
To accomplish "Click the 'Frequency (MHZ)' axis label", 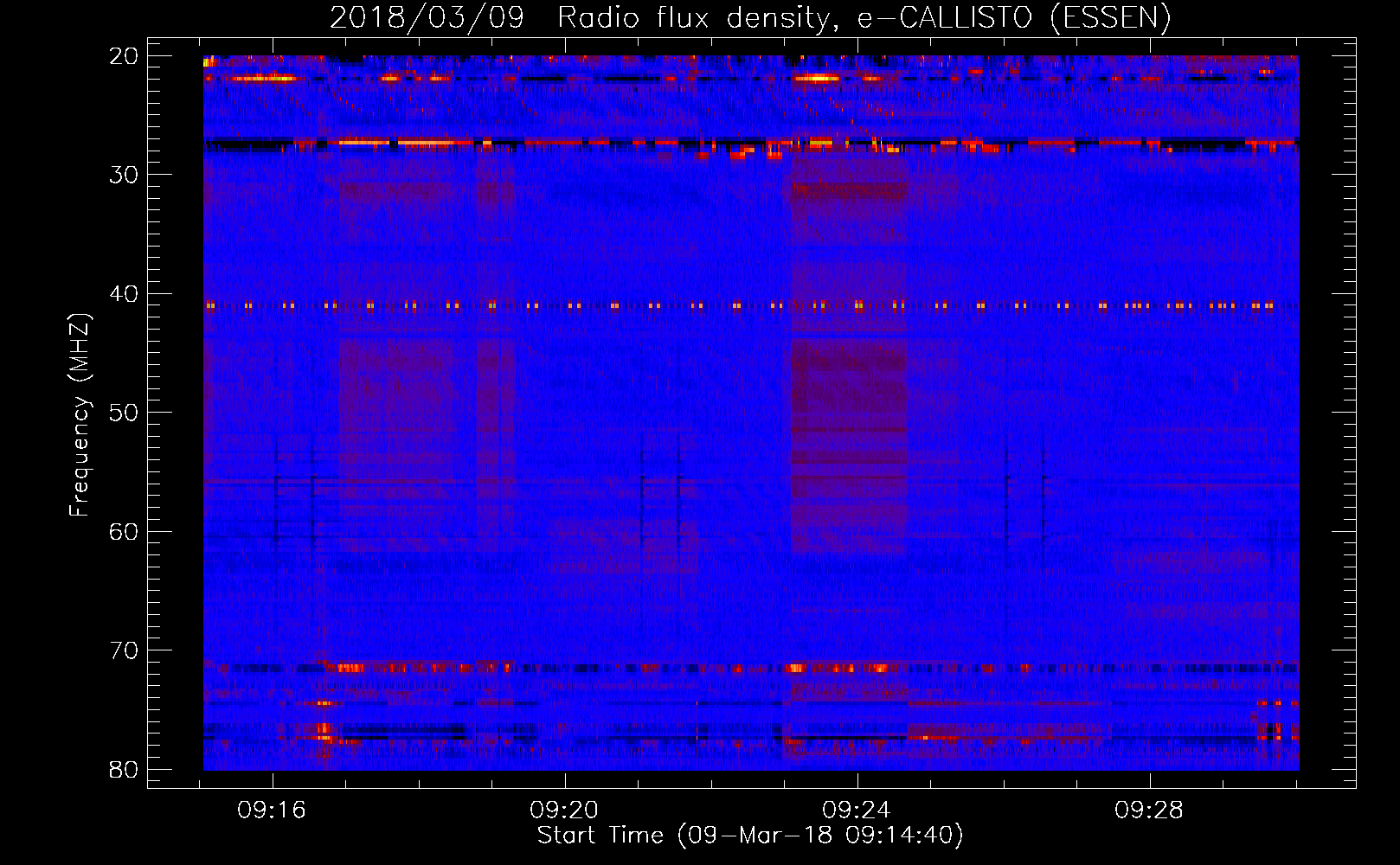I will (x=80, y=415).
